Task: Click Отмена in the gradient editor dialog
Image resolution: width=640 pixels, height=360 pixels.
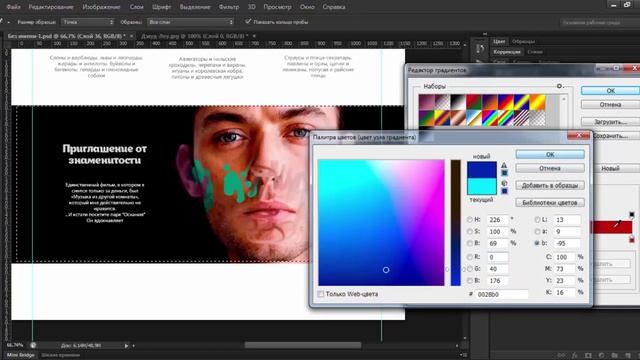Action: pyautogui.click(x=611, y=105)
